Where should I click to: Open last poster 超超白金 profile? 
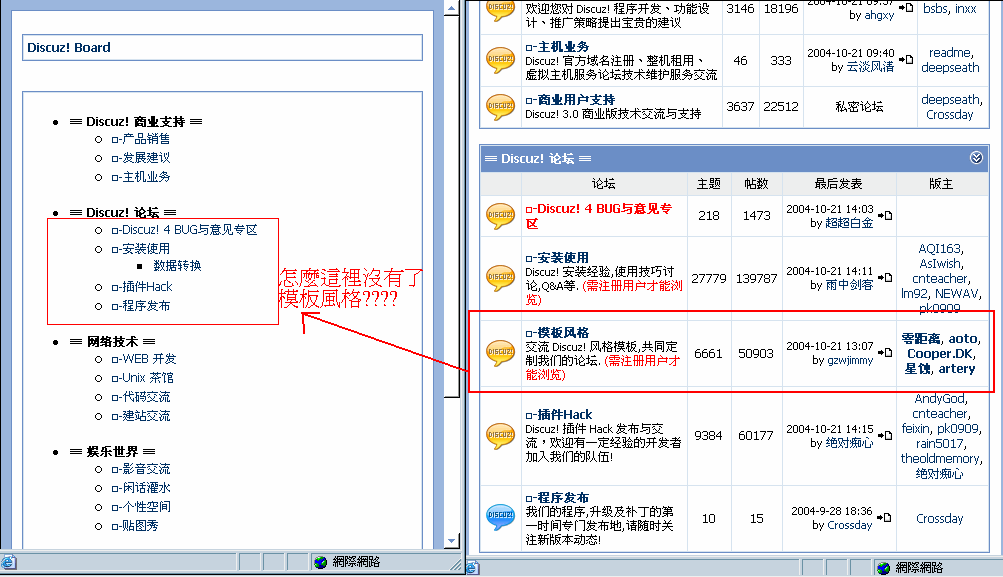[x=849, y=223]
